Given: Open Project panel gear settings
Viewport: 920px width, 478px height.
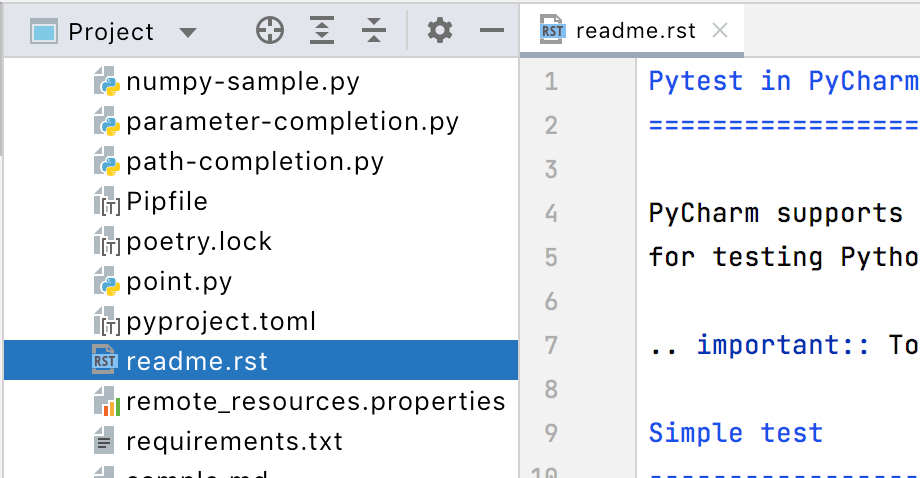Looking at the screenshot, I should (x=440, y=31).
